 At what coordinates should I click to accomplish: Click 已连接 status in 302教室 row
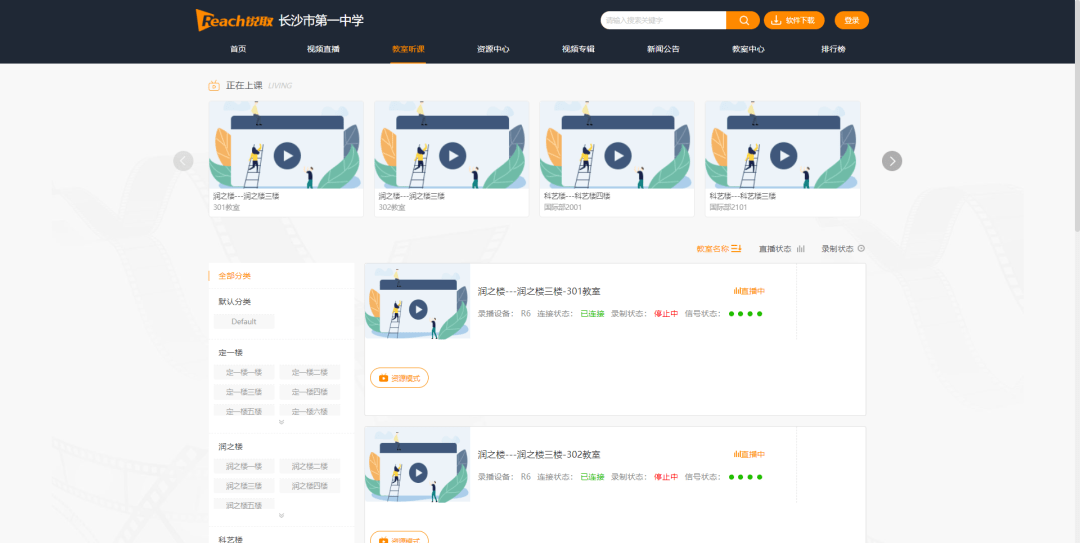coord(592,477)
